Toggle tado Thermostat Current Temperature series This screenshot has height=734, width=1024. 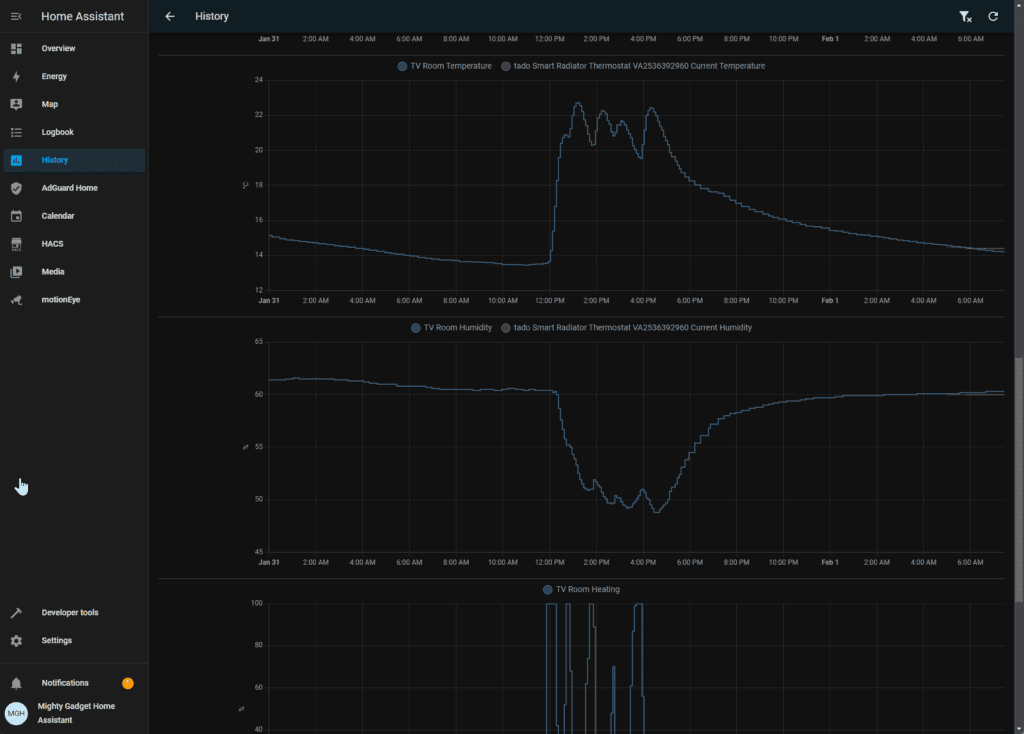coord(631,66)
